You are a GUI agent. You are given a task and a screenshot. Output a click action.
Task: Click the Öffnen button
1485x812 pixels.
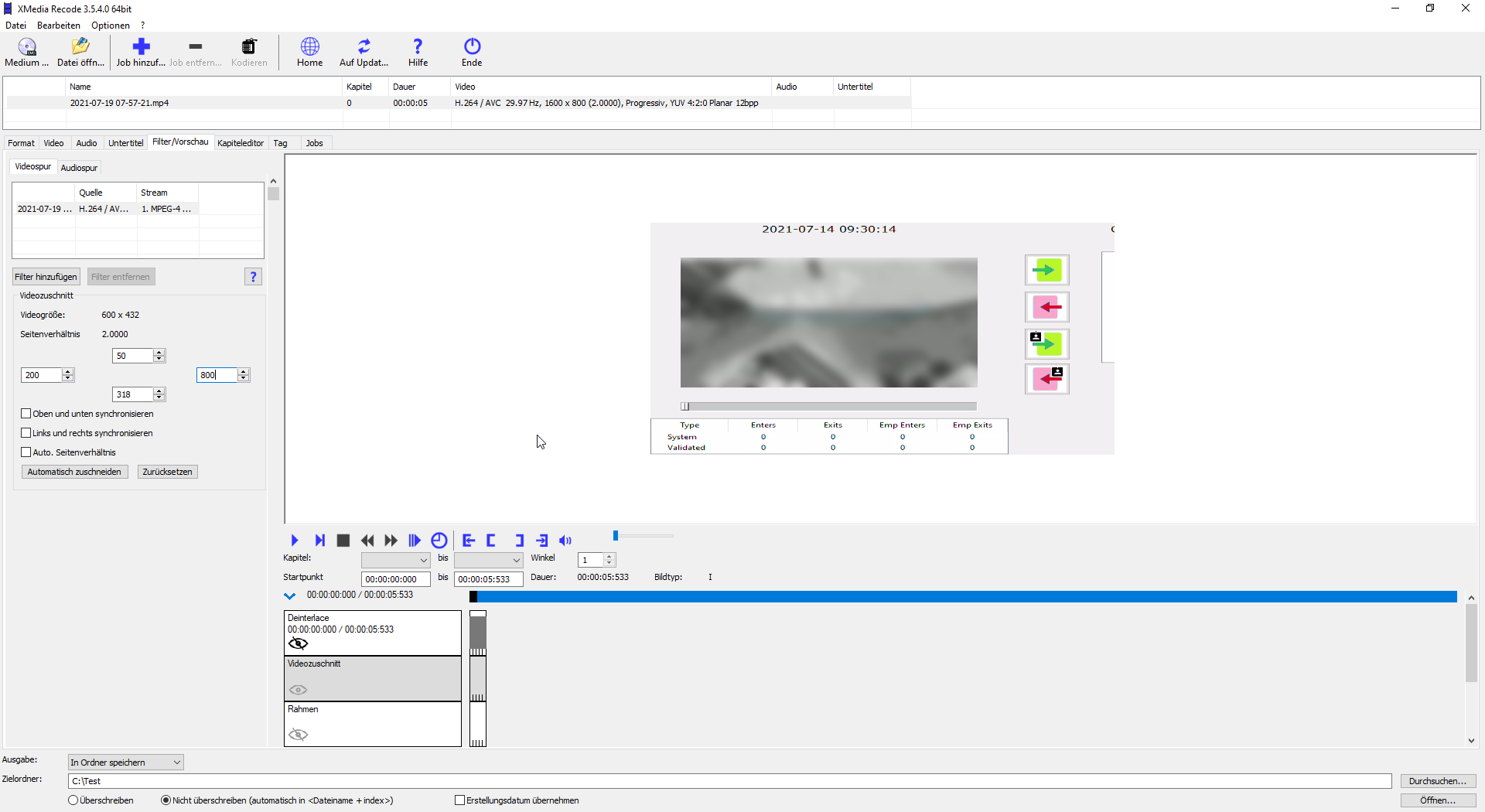[x=1438, y=800]
